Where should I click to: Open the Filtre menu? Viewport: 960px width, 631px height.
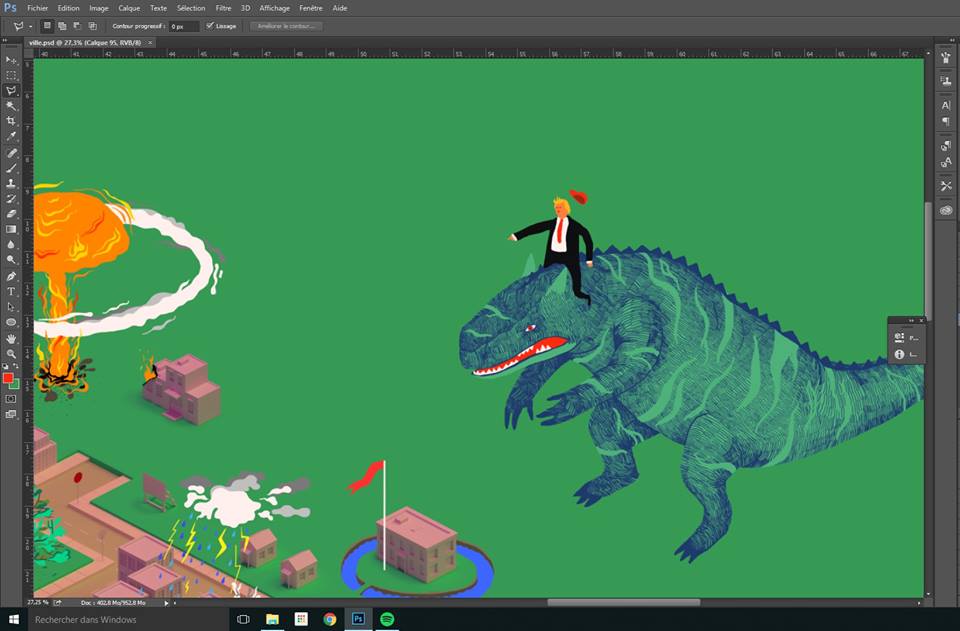pyautogui.click(x=223, y=8)
